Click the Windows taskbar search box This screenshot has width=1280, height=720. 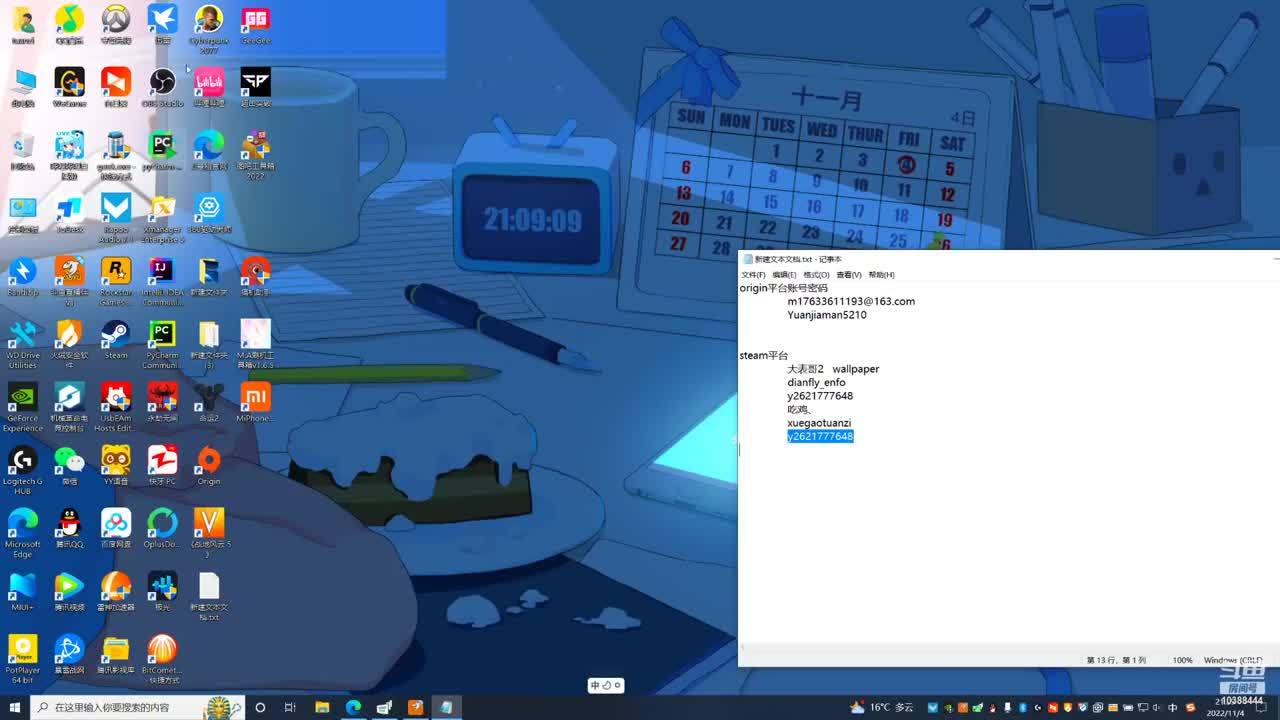(137, 707)
